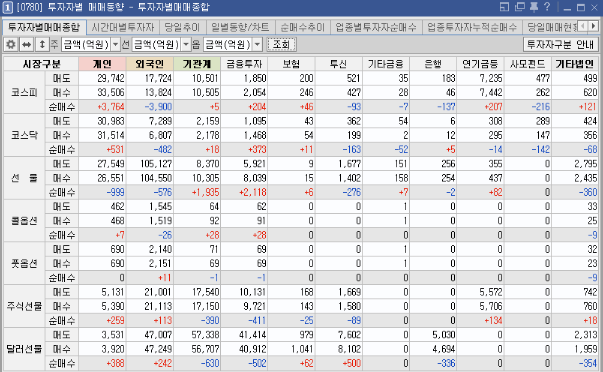Open the 투자자구분 안내 guide button
The image size is (603, 372).
(x=560, y=45)
